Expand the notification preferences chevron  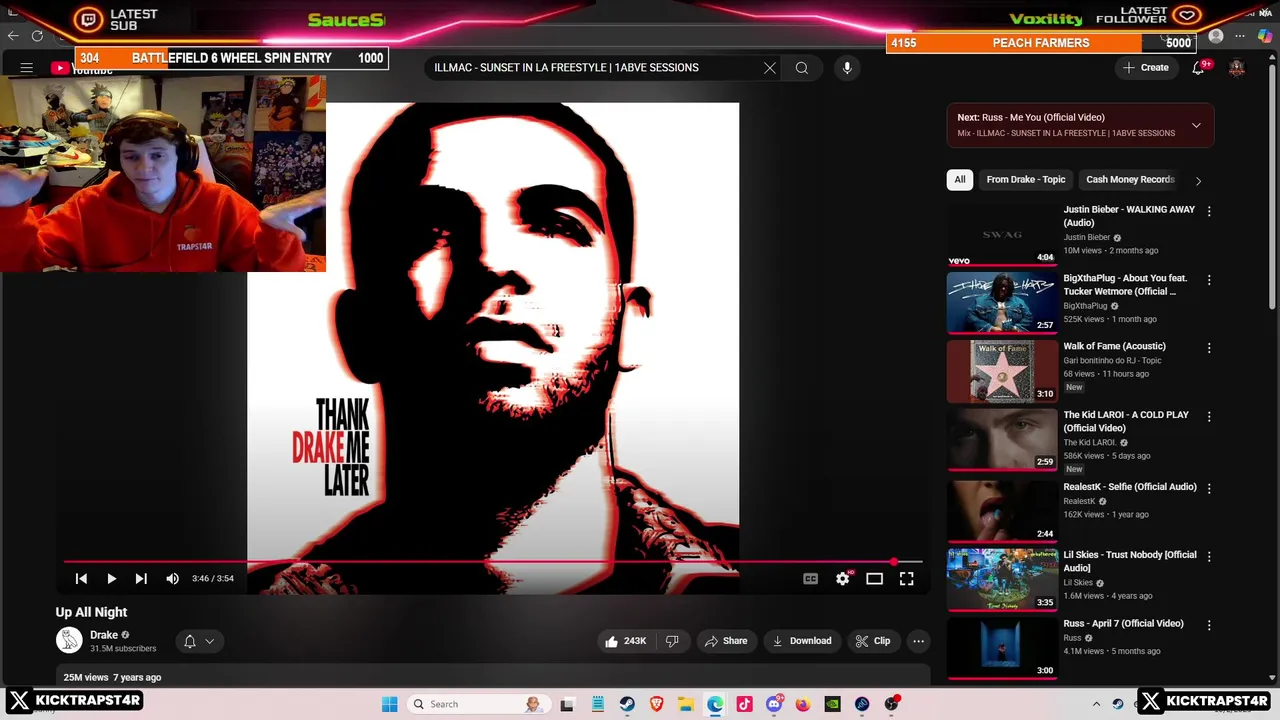coord(210,641)
